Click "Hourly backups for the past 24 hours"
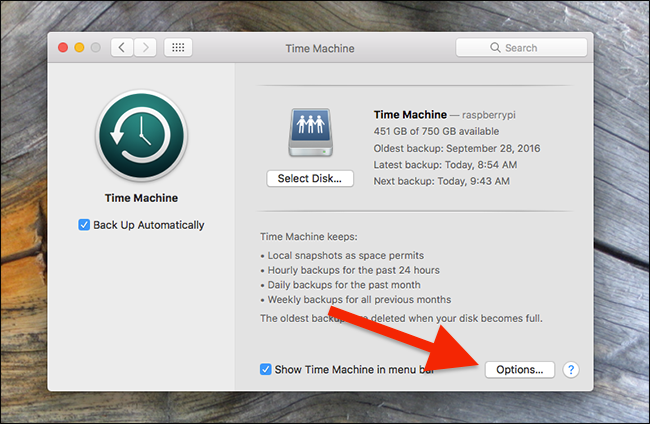 click(354, 270)
